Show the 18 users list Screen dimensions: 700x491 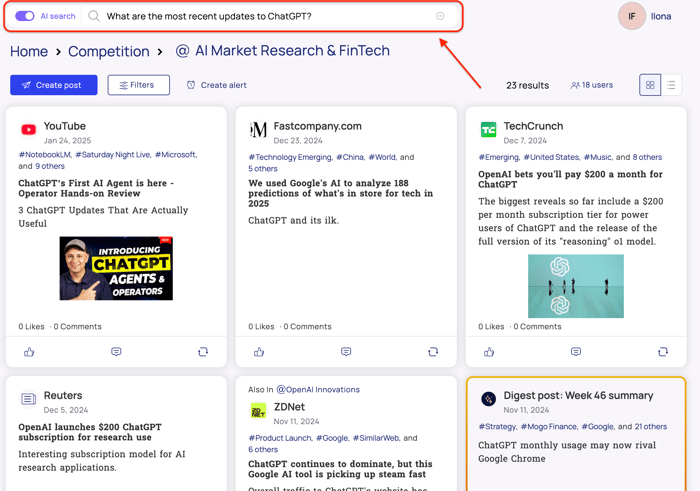(591, 85)
